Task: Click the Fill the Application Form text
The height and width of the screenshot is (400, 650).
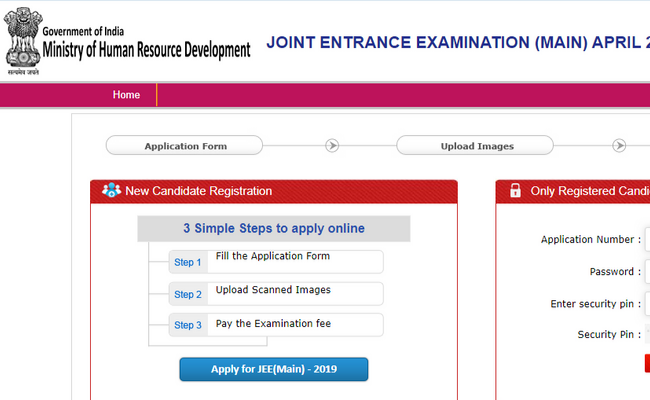Action: [273, 257]
